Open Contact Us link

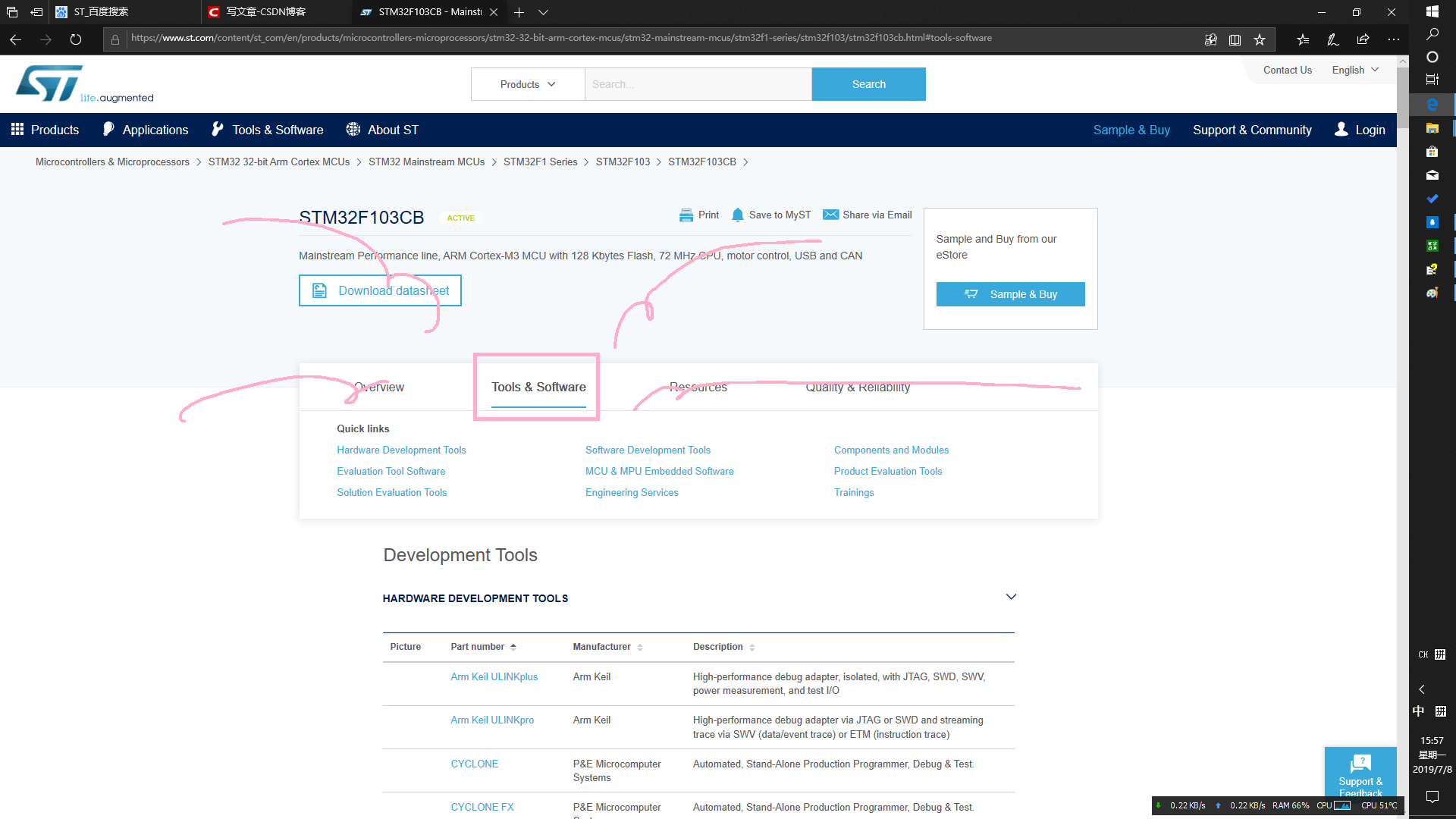[1287, 70]
